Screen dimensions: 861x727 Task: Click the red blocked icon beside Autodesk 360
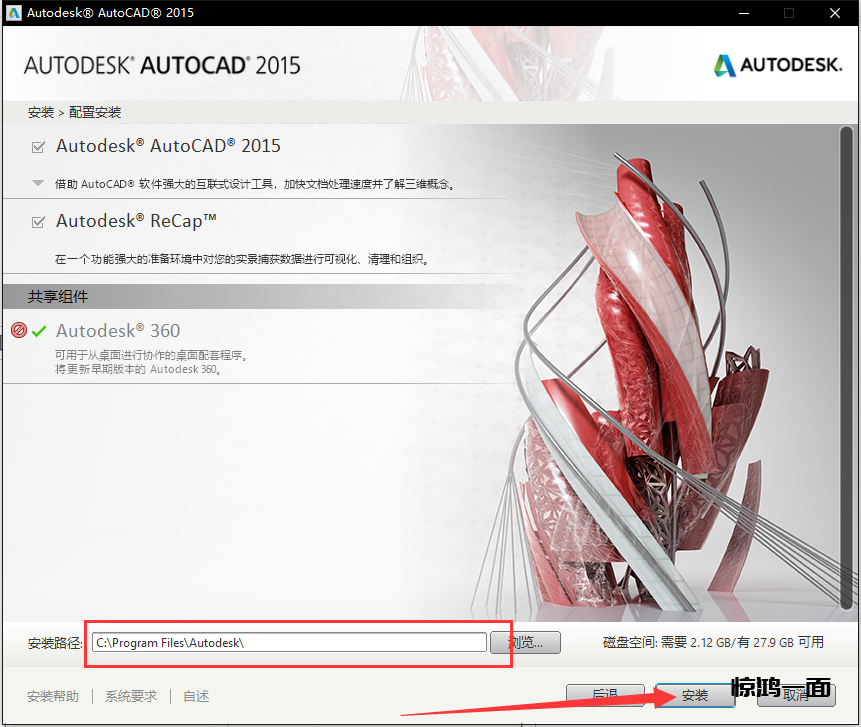click(x=18, y=331)
